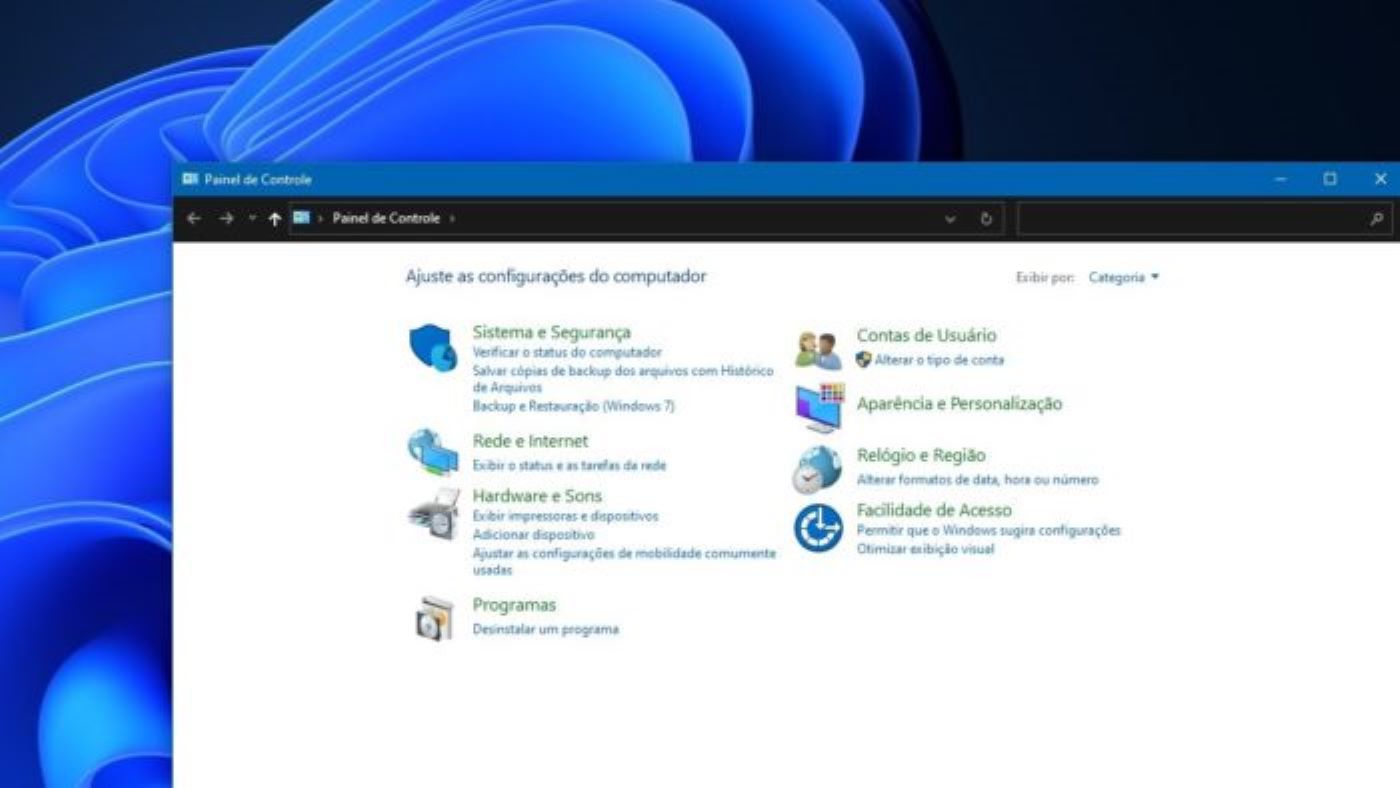Close the Painel de Controle window
Image resolution: width=1400 pixels, height=788 pixels.
[x=1380, y=179]
